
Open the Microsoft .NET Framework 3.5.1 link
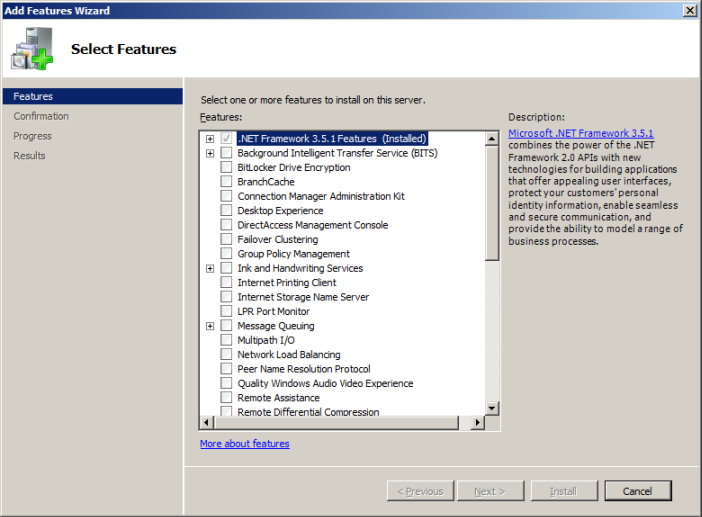click(581, 133)
